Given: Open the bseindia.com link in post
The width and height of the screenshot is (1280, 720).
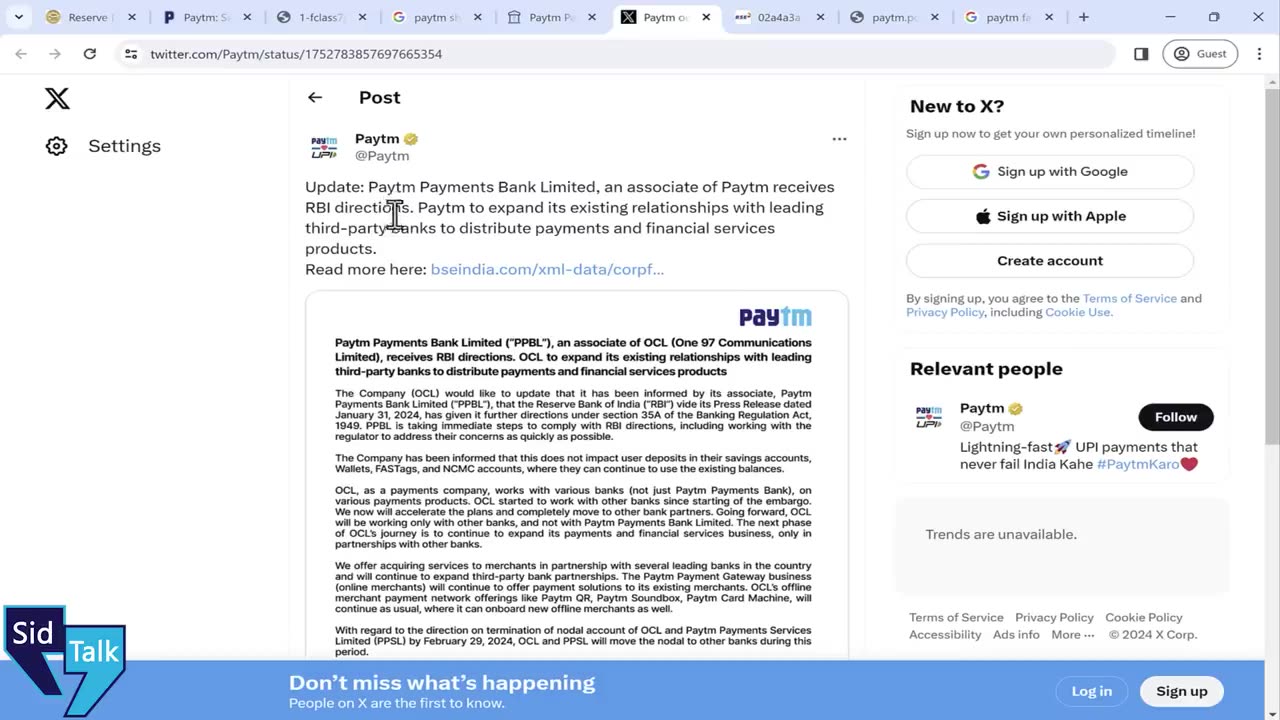Looking at the screenshot, I should [547, 269].
